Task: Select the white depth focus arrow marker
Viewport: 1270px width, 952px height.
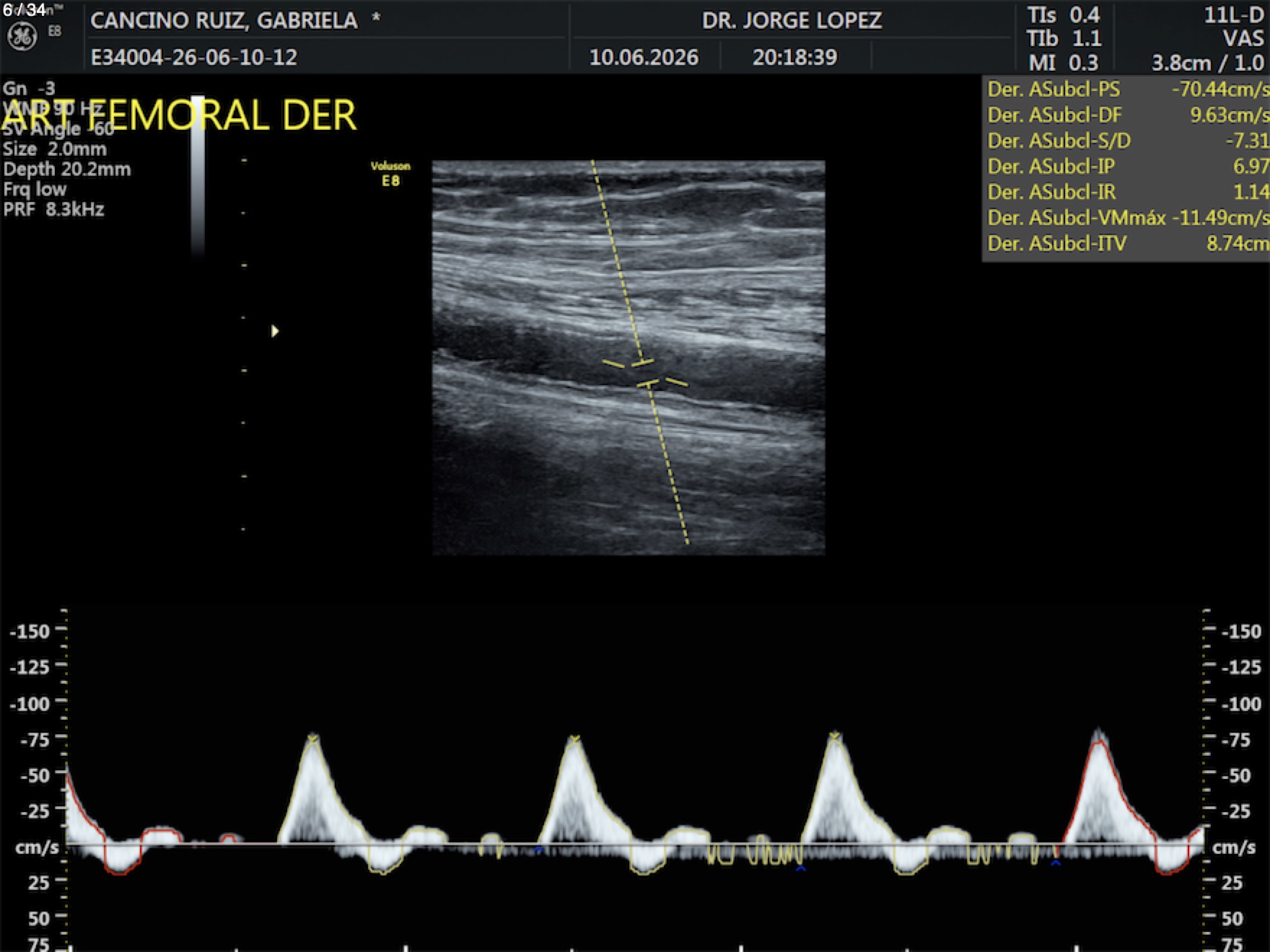Action: pos(275,331)
